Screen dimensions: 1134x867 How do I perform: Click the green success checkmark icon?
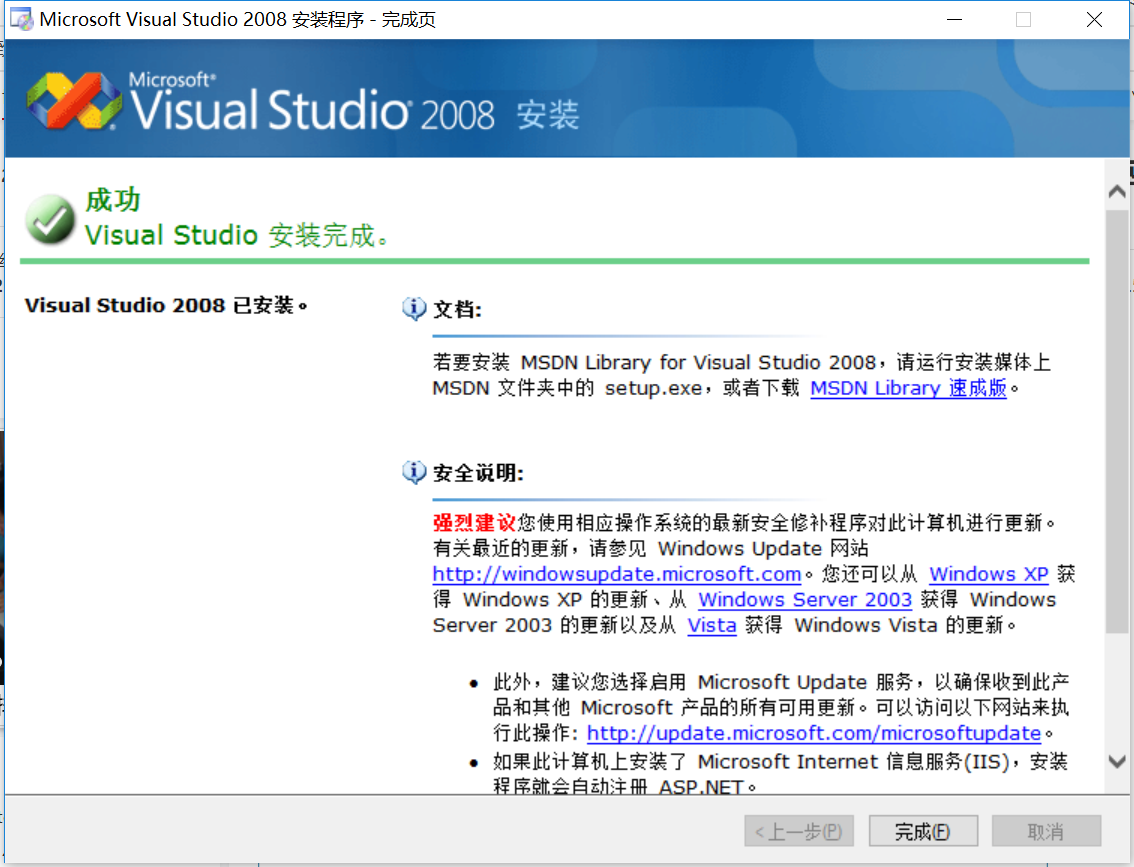click(x=49, y=219)
